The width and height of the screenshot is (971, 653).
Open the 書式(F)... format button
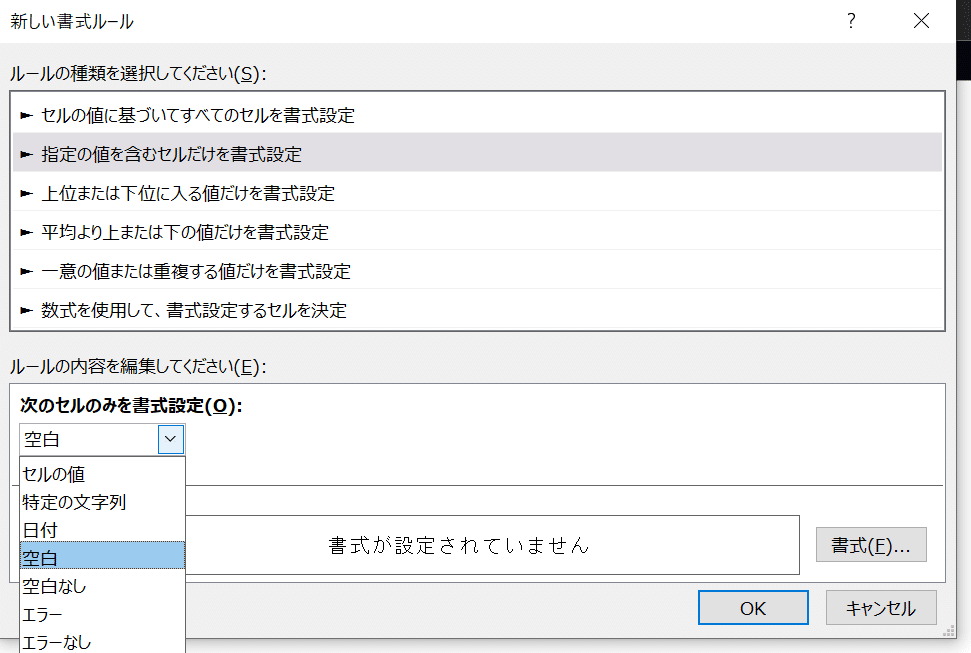click(x=871, y=545)
